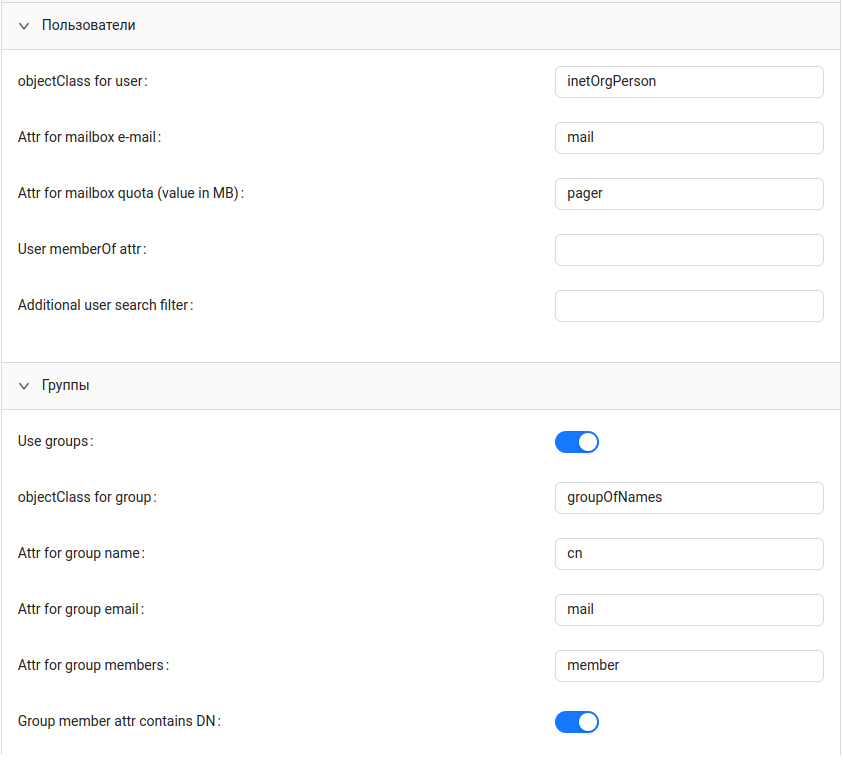This screenshot has width=843, height=767.
Task: Click the 'objectClass for user' label text
Action: point(82,81)
